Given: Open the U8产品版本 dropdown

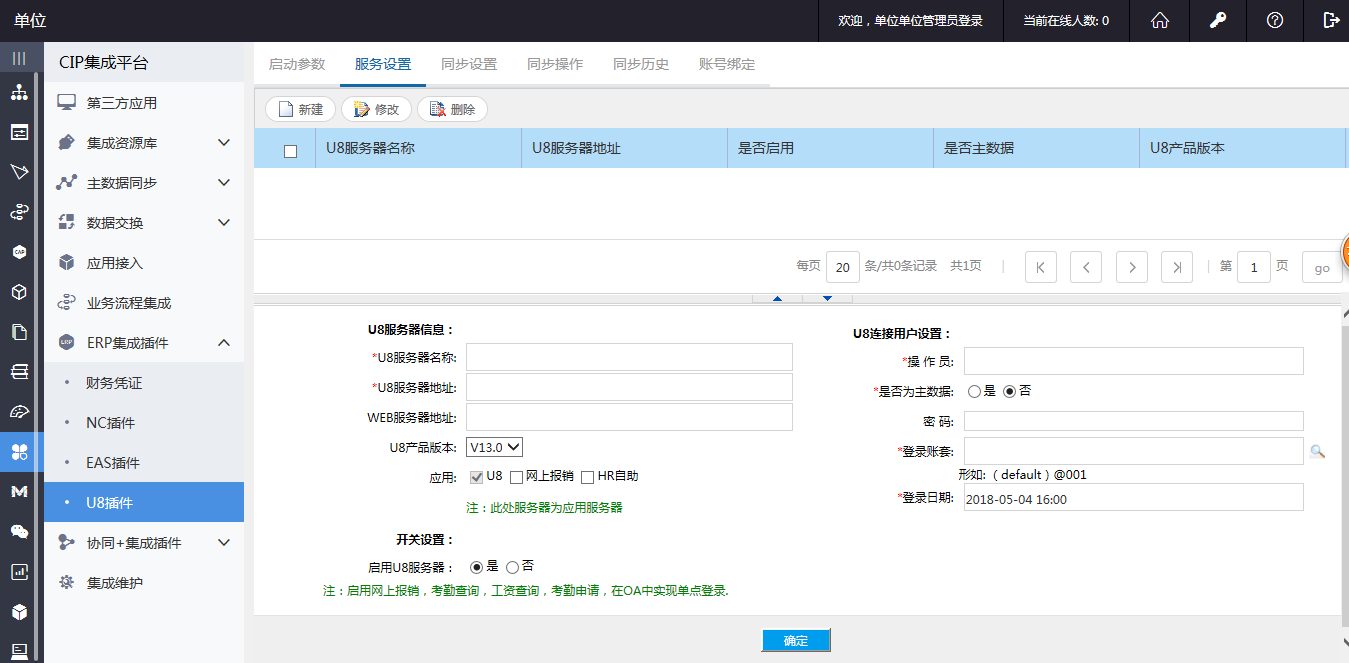Looking at the screenshot, I should click(x=495, y=447).
